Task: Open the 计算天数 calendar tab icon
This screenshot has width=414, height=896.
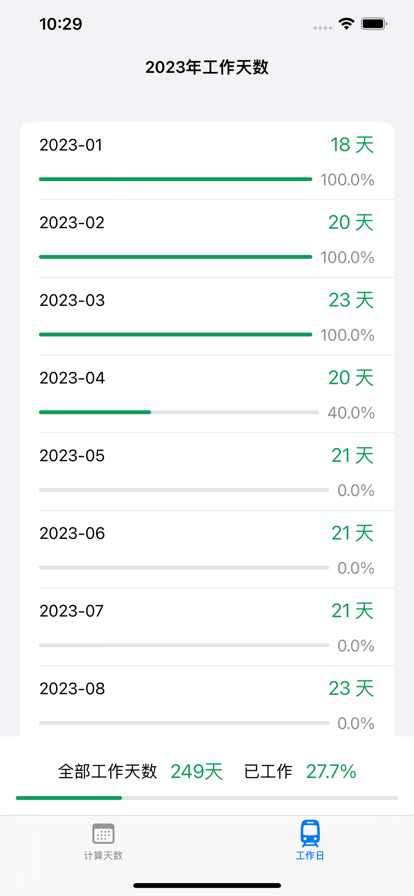Action: pos(104,833)
